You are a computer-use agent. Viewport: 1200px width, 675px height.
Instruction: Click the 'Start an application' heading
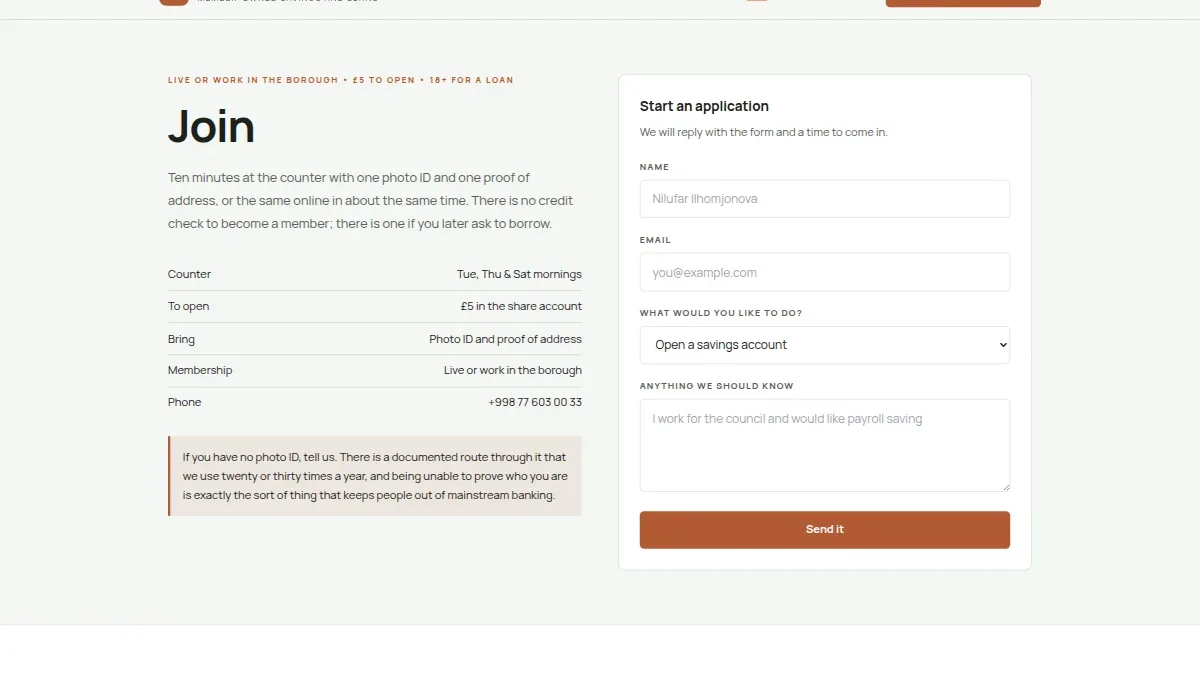[704, 106]
